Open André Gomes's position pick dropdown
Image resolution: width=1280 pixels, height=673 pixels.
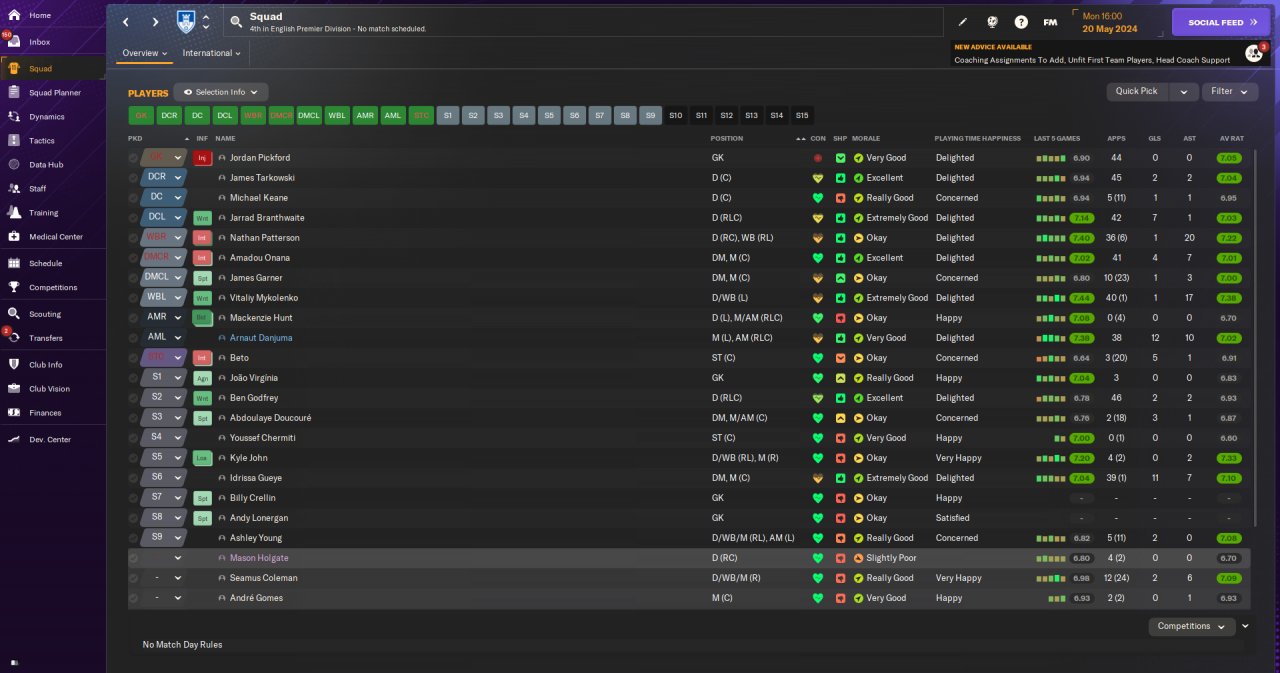click(x=165, y=598)
